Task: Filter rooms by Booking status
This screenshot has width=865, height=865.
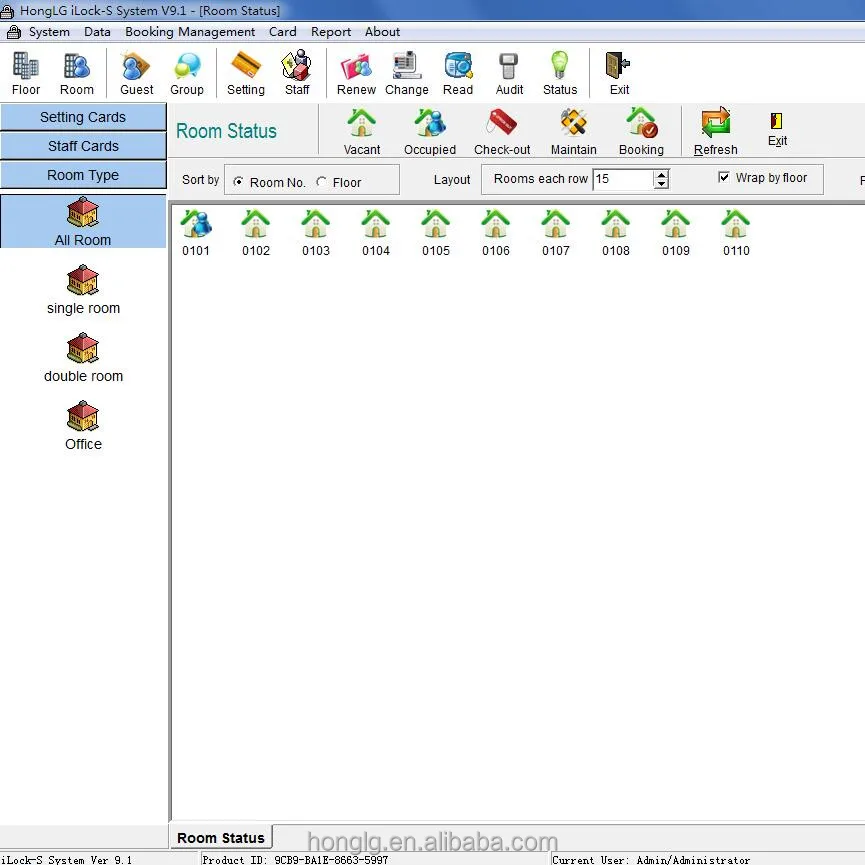Action: pos(641,131)
